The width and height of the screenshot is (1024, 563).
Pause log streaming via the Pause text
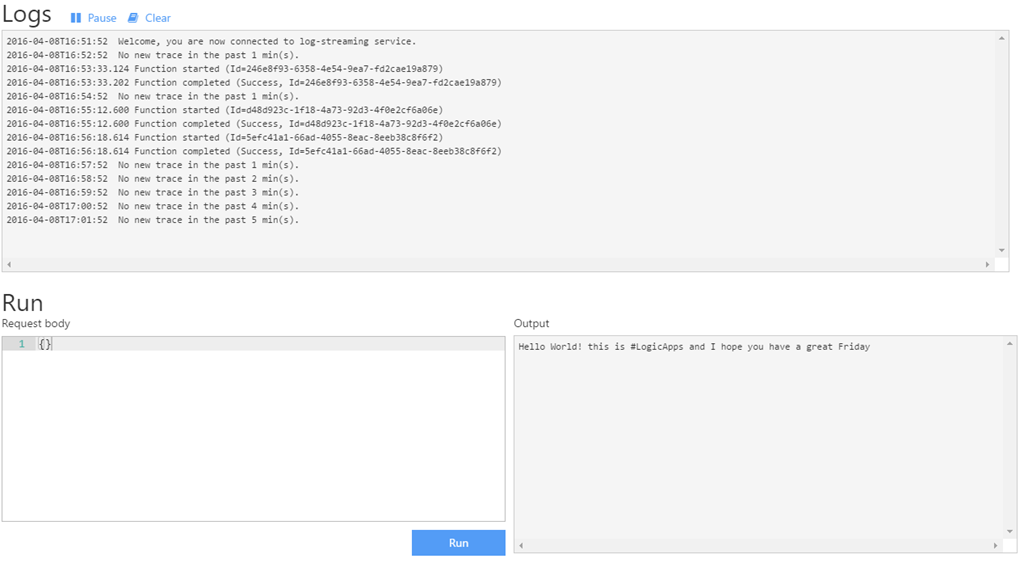click(102, 18)
